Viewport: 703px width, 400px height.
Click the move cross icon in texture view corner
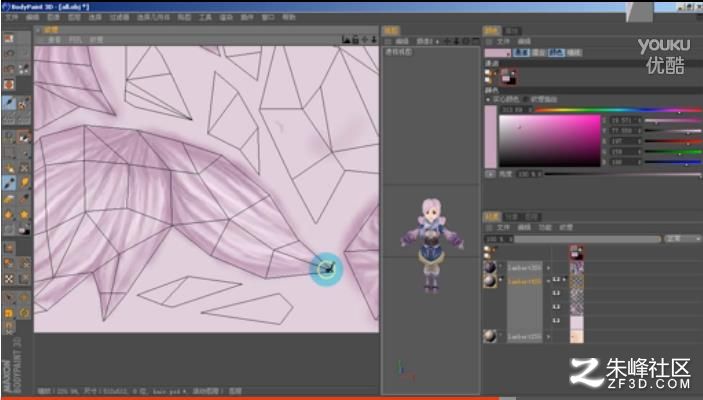tap(365, 40)
